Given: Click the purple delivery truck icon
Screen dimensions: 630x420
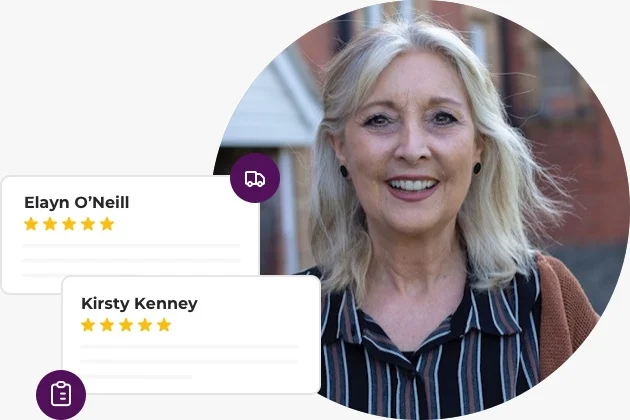Looking at the screenshot, I should (x=255, y=178).
